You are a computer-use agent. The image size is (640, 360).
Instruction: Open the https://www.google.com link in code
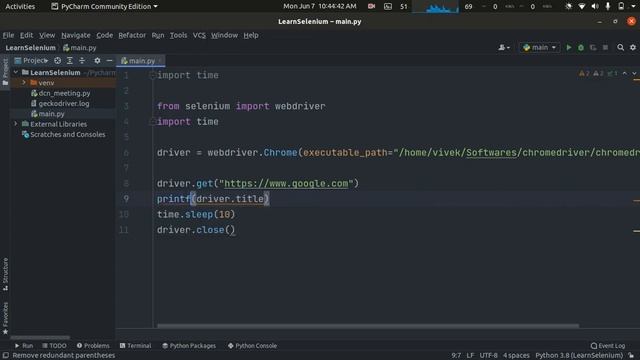click(286, 184)
